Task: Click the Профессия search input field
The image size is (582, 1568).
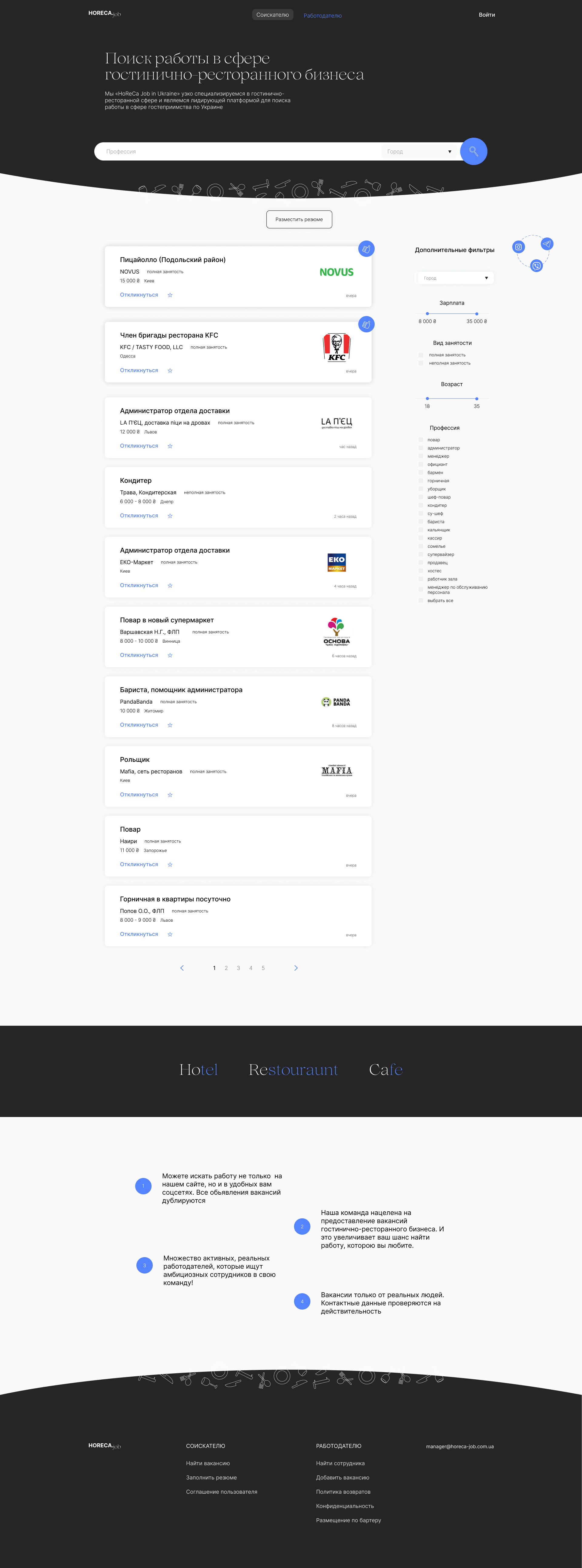Action: 237,152
